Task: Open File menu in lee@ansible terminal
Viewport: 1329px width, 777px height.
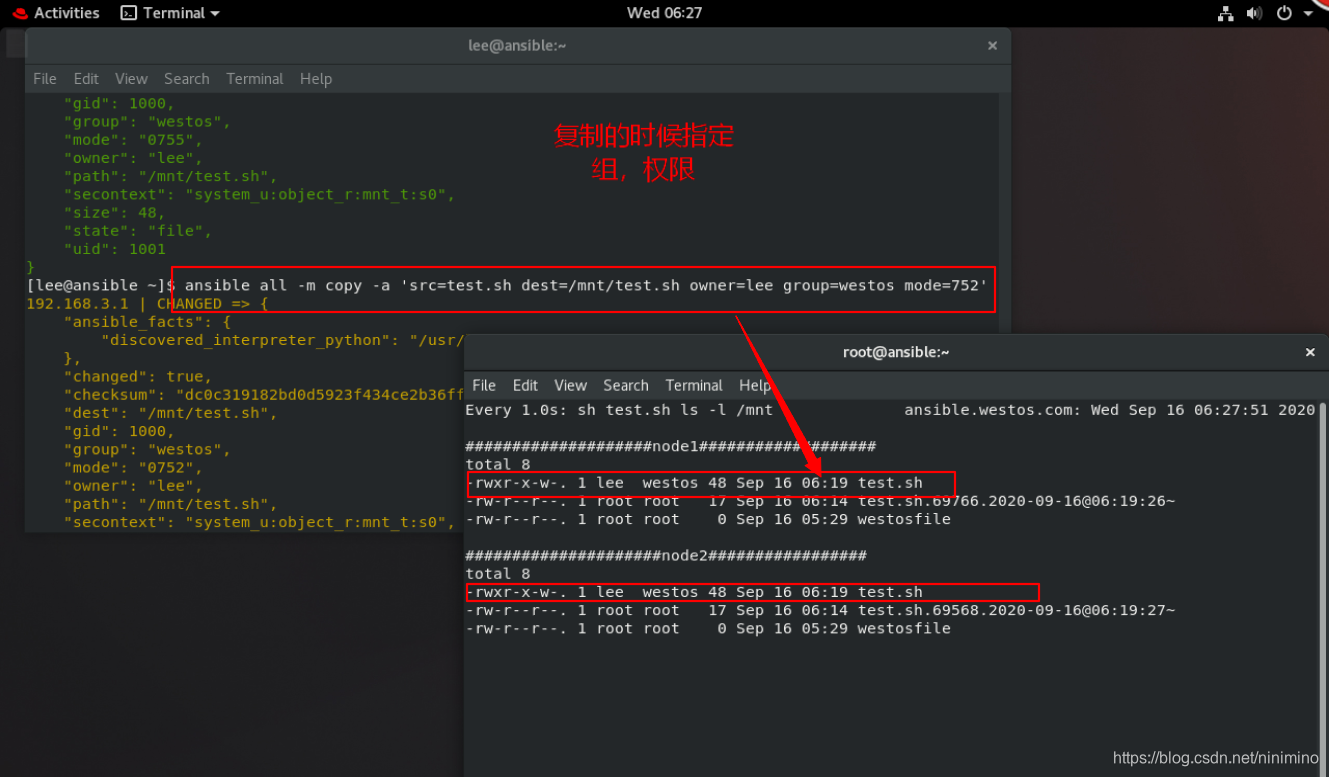Action: [45, 78]
